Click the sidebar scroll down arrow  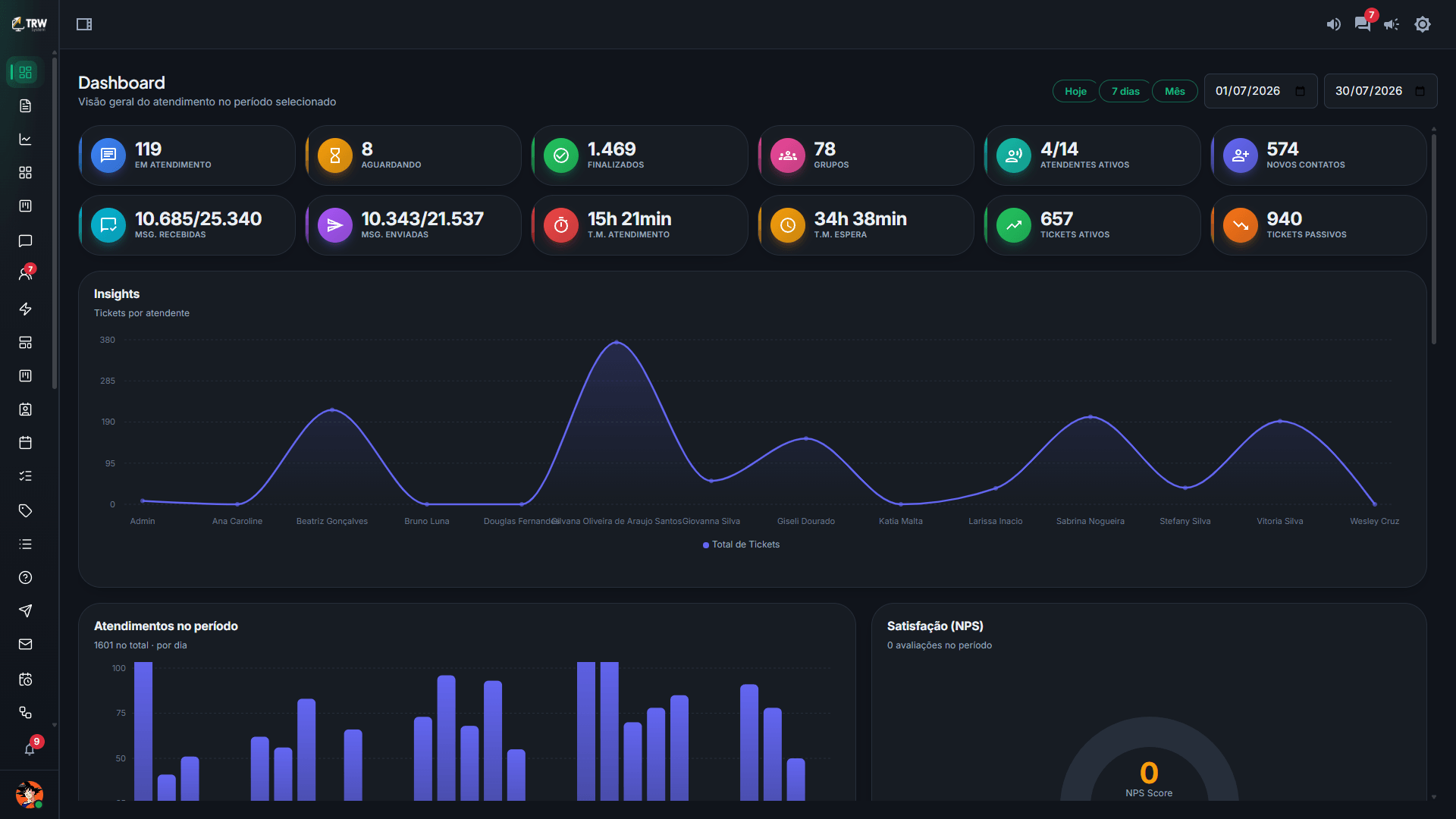[55, 725]
